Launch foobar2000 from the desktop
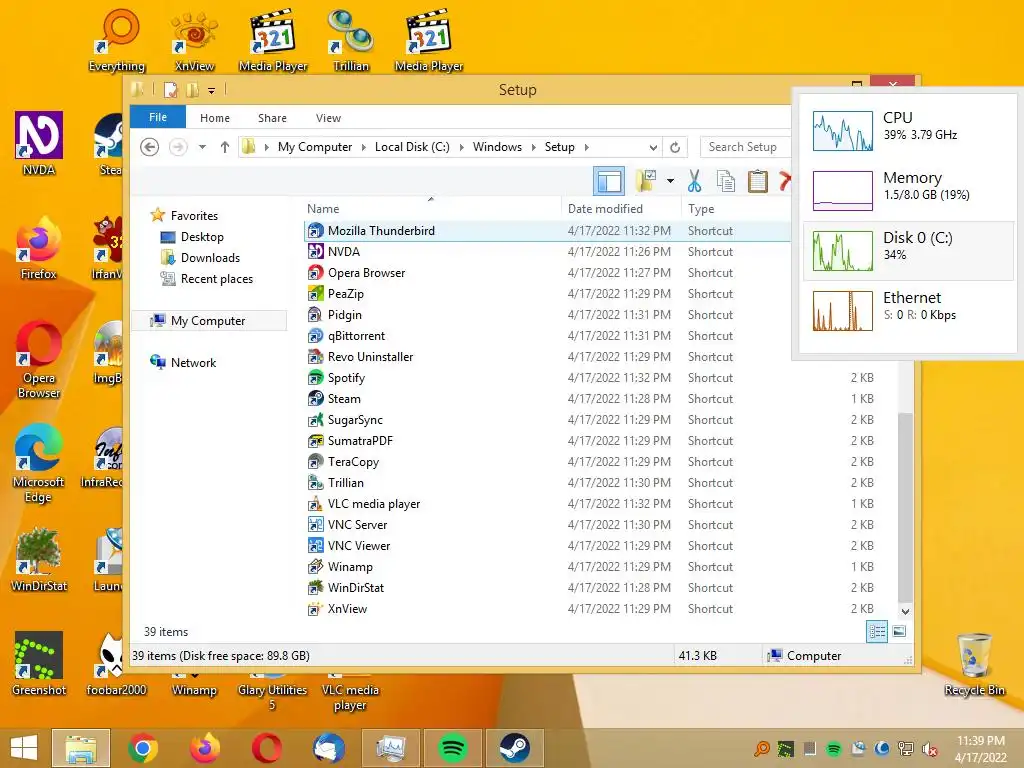Viewport: 1024px width, 768px height. 116,664
